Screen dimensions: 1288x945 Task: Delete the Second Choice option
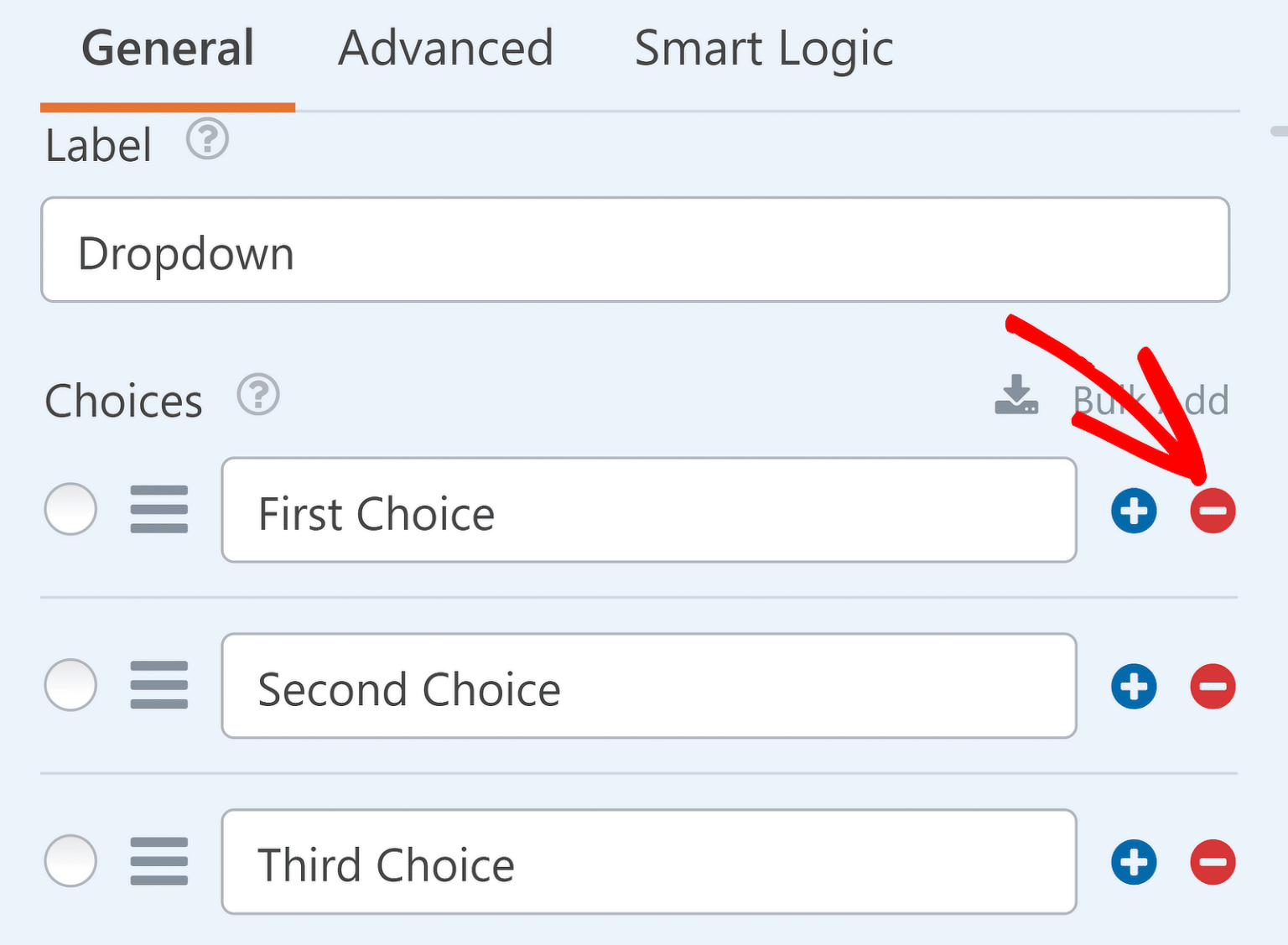pyautogui.click(x=1213, y=686)
